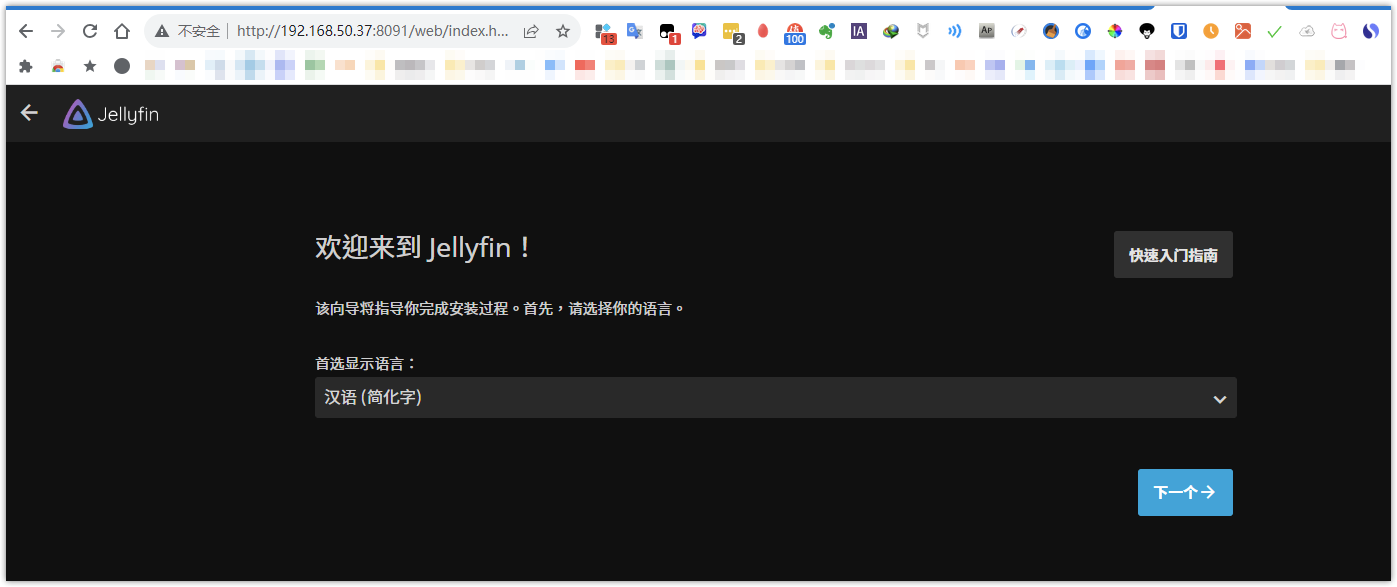
Task: Click the color wheel extension icon
Action: 1114,31
